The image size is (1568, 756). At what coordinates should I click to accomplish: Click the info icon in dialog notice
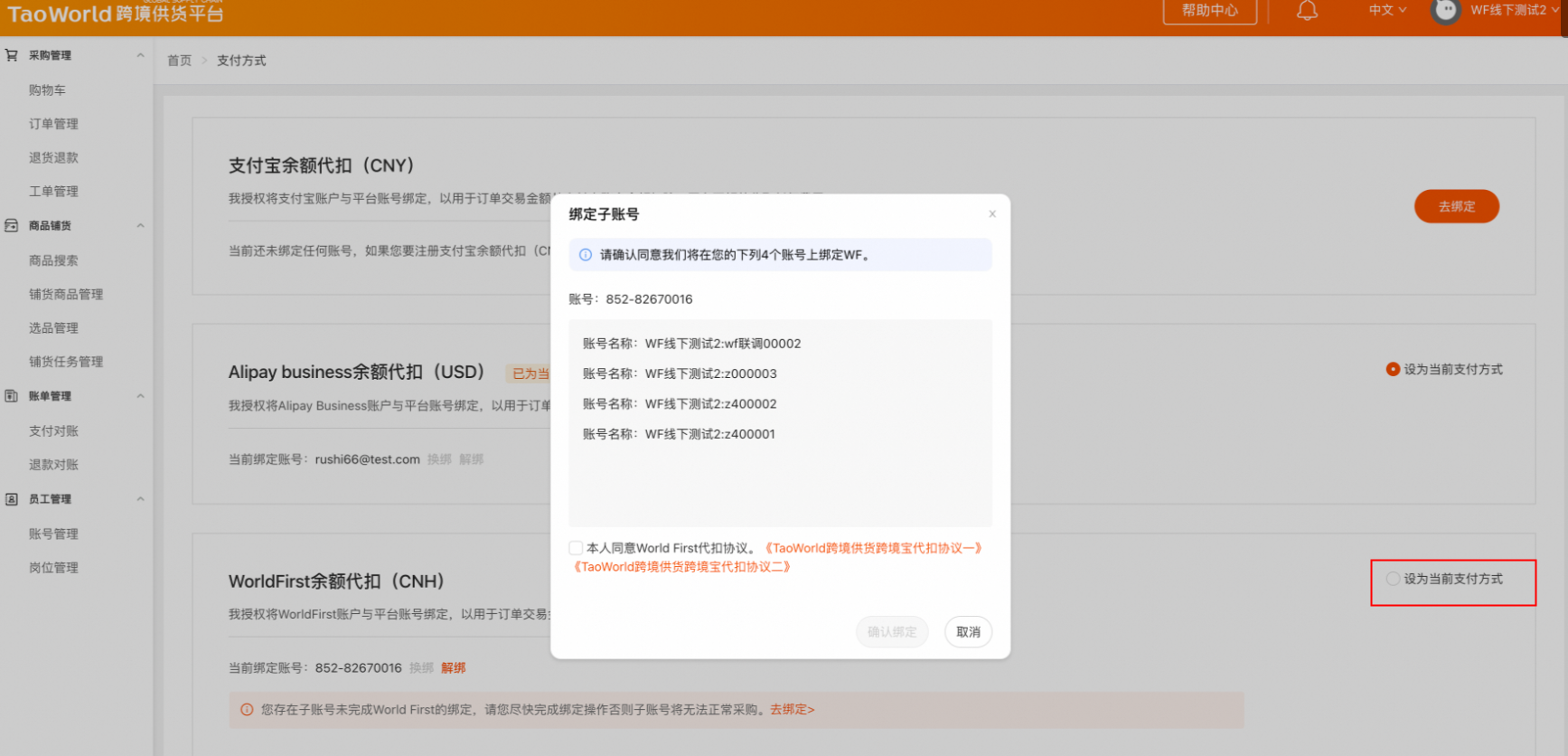[x=586, y=255]
